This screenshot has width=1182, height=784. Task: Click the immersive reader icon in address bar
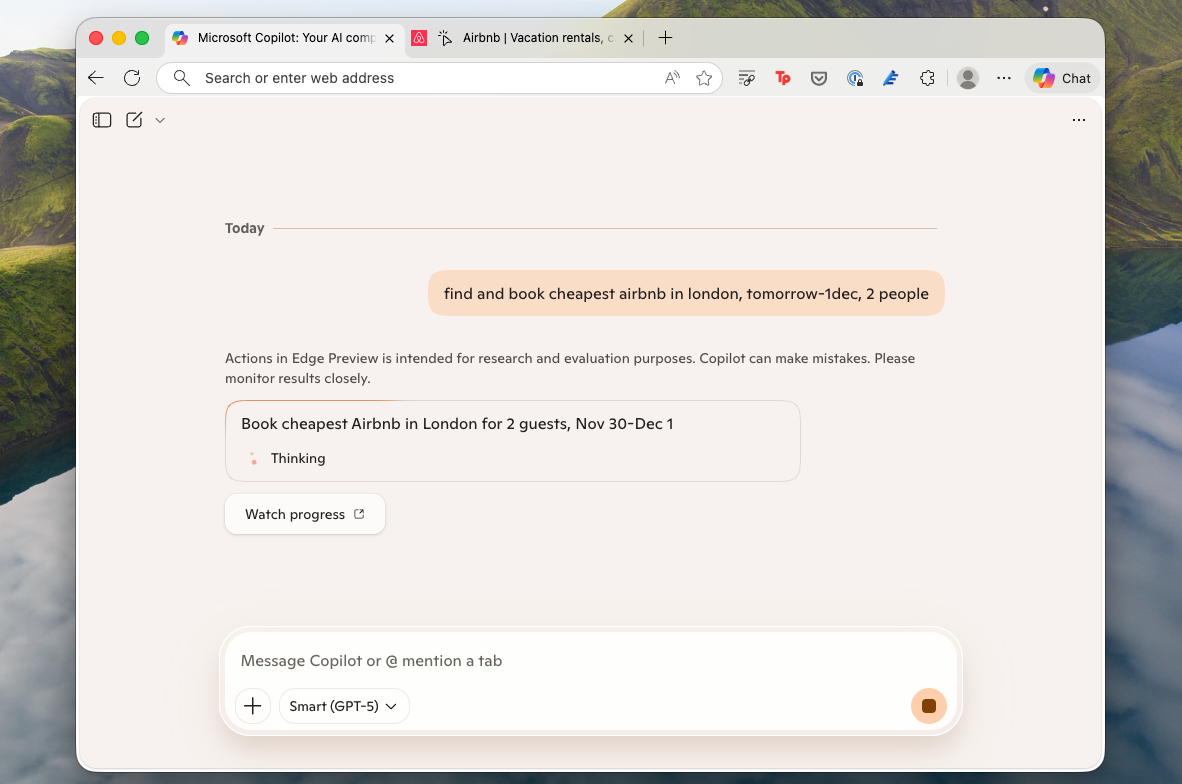click(x=672, y=77)
